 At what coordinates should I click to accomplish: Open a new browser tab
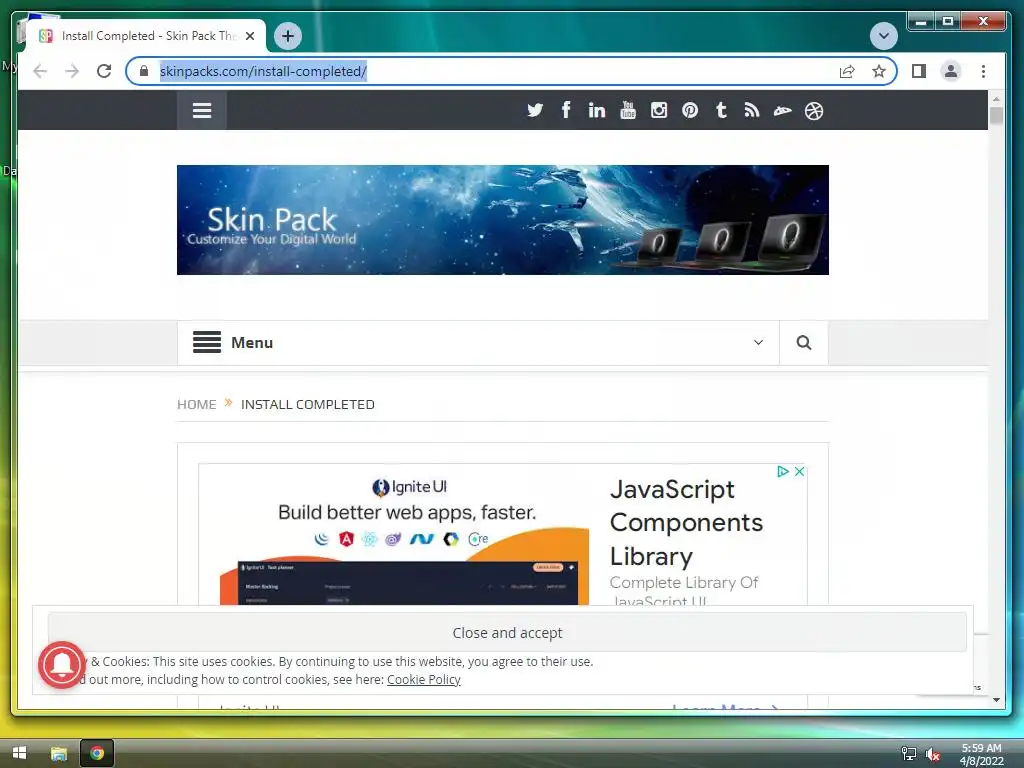(x=288, y=36)
